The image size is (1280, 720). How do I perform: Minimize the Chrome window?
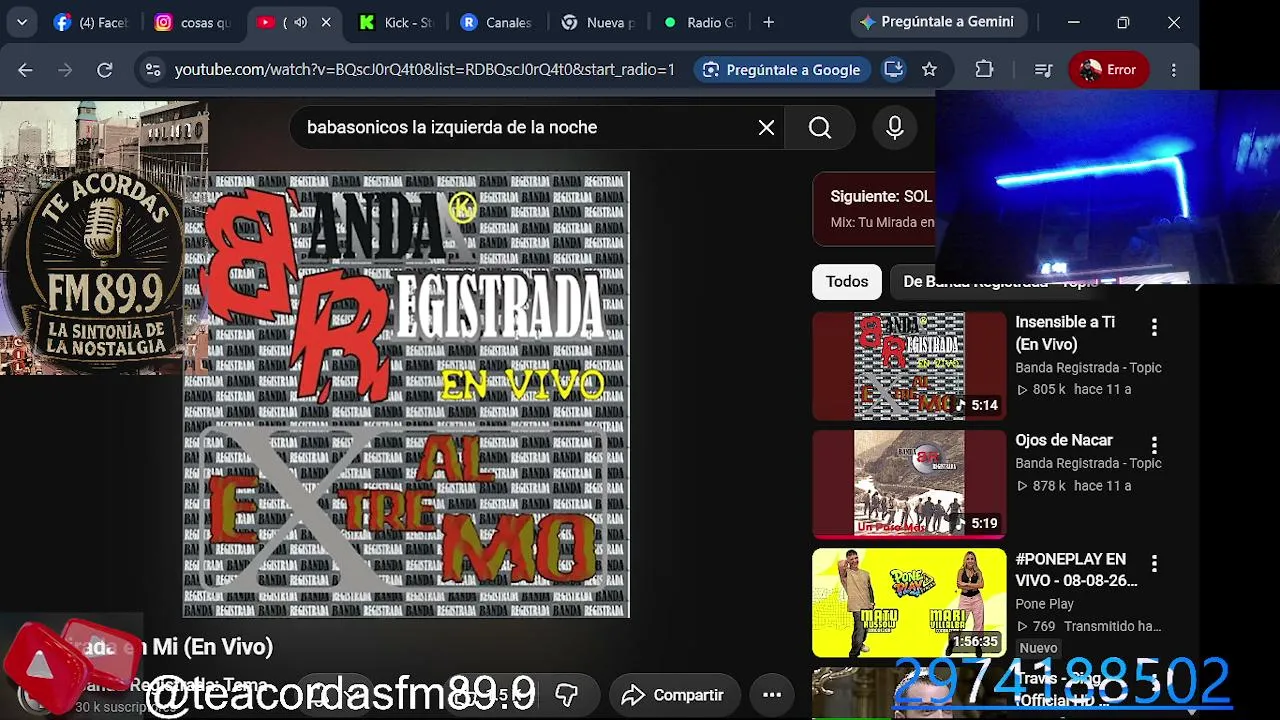click(1073, 22)
